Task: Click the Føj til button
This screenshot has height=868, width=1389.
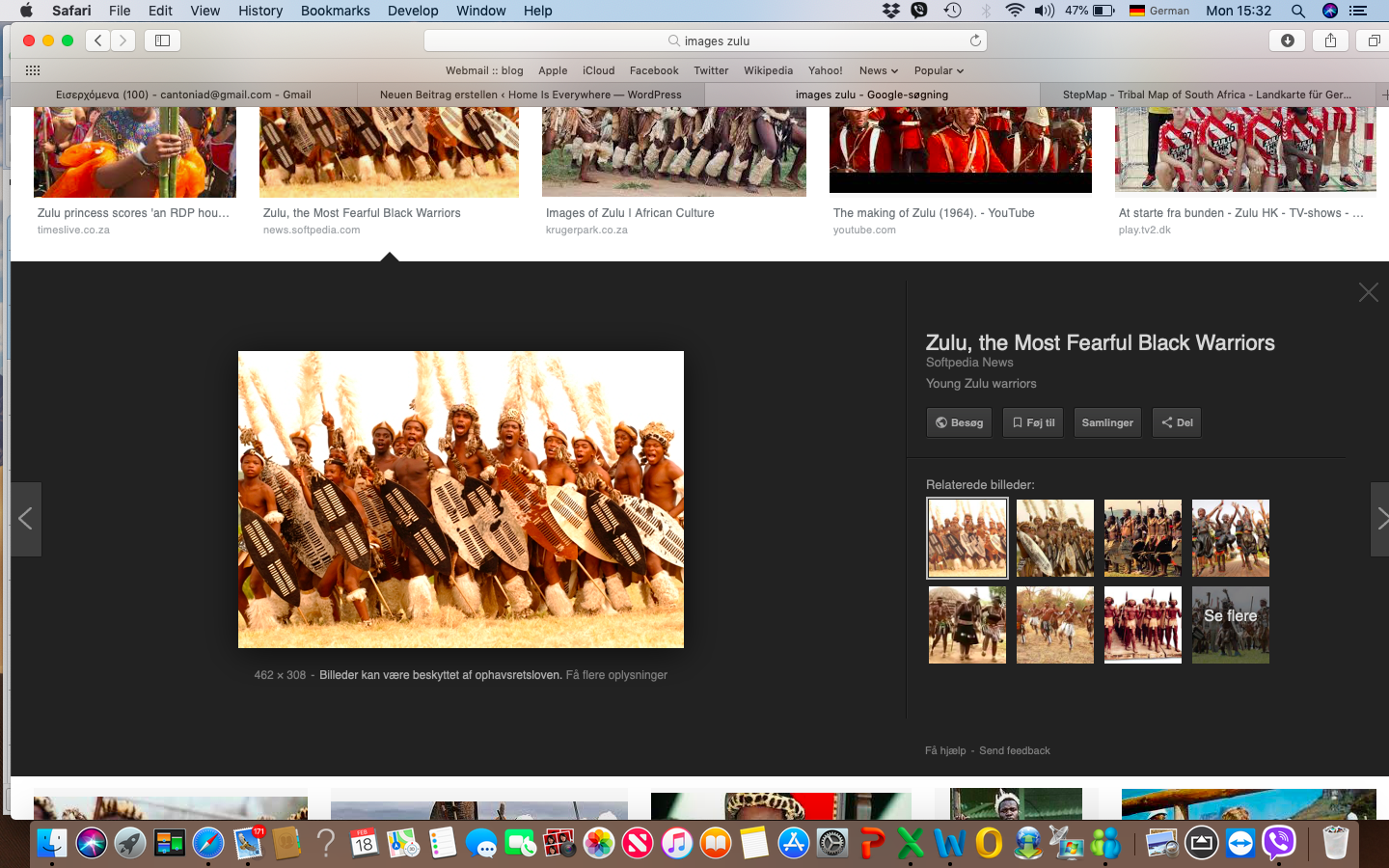Action: (x=1032, y=422)
